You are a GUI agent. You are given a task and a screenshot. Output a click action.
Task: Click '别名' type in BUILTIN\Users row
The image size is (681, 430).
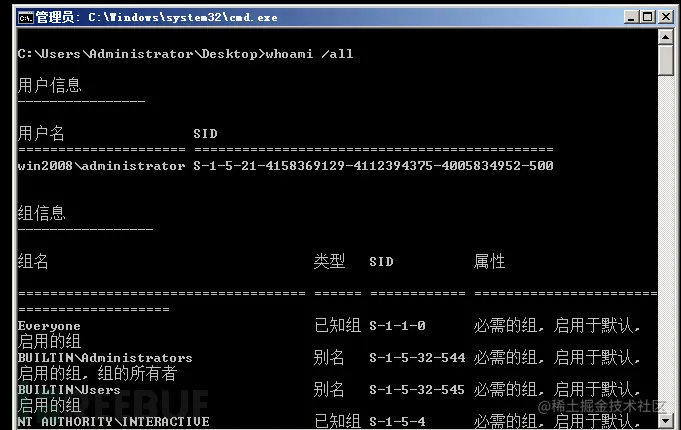coord(329,390)
